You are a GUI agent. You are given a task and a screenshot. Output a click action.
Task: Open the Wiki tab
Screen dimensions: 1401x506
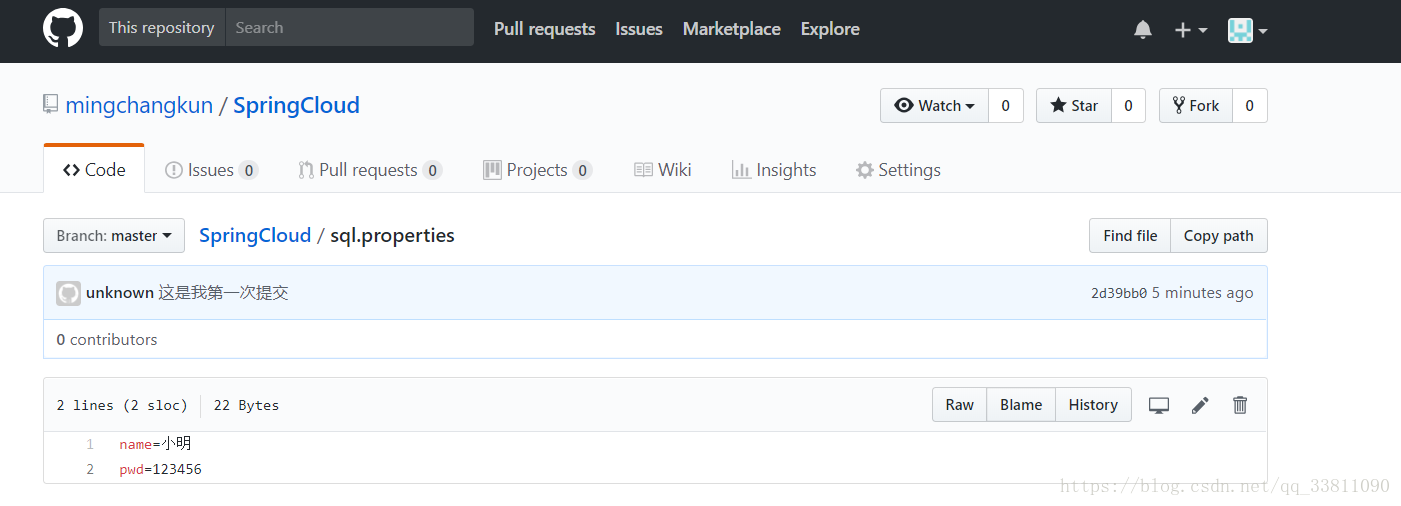pos(663,170)
